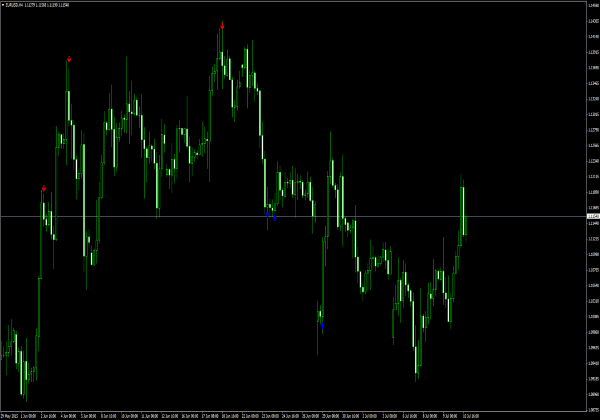Click the last date label on the time axis

coord(470,415)
